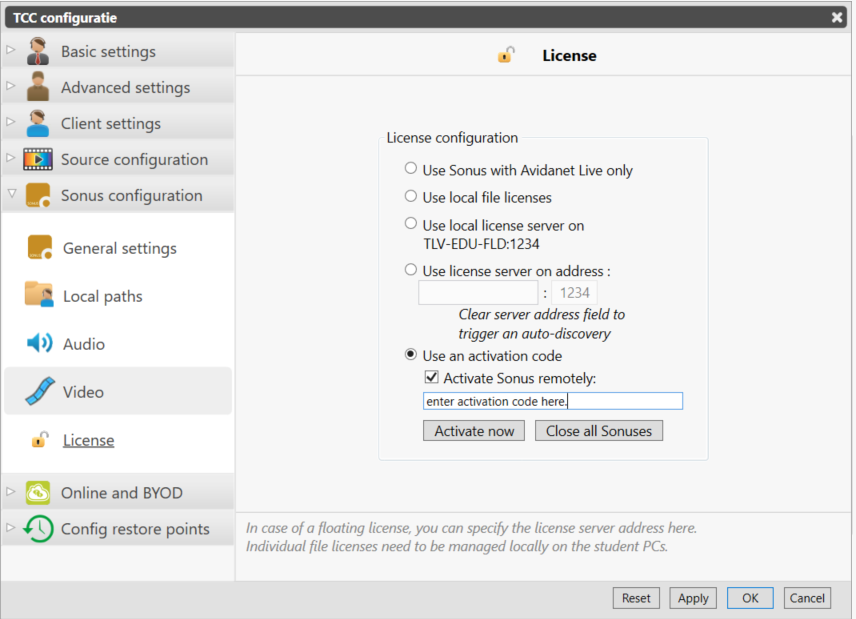
Task: Open the Audio speaker icon
Action: (x=39, y=343)
